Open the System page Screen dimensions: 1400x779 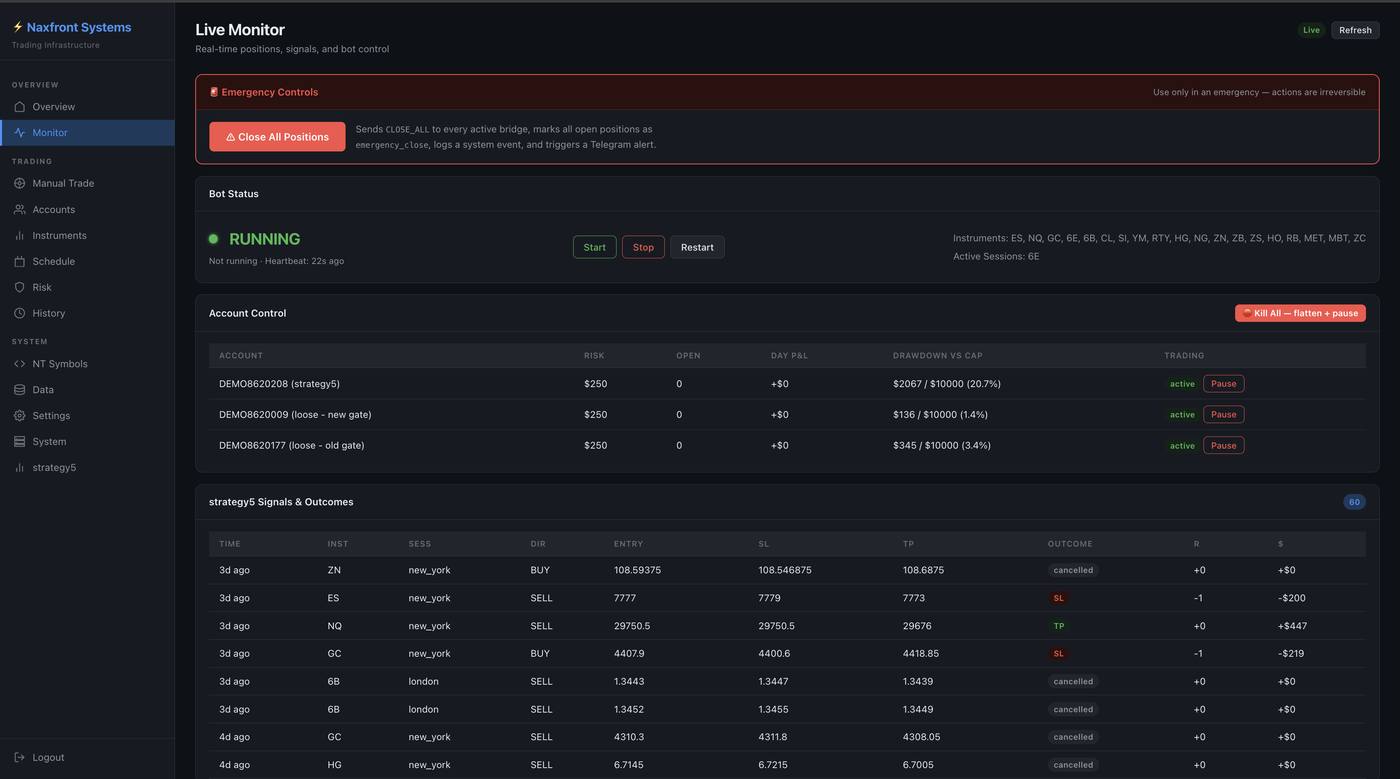[87, 442]
